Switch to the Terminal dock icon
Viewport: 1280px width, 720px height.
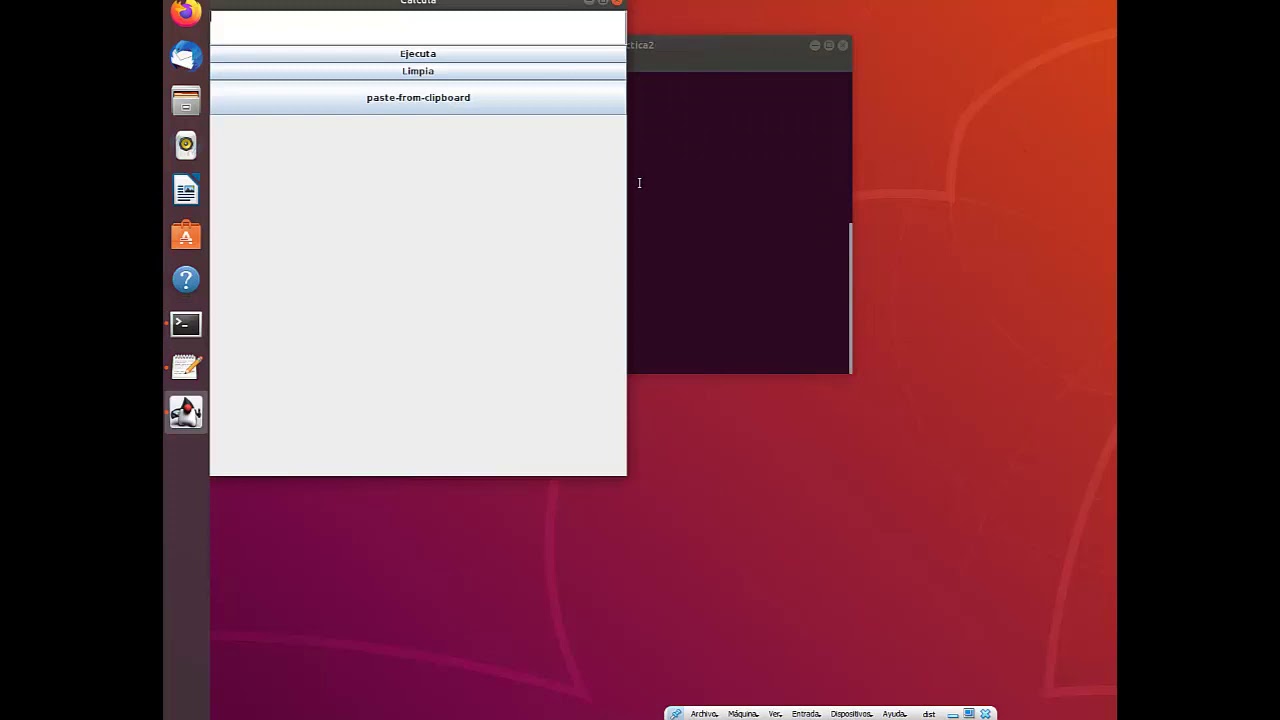[x=186, y=324]
